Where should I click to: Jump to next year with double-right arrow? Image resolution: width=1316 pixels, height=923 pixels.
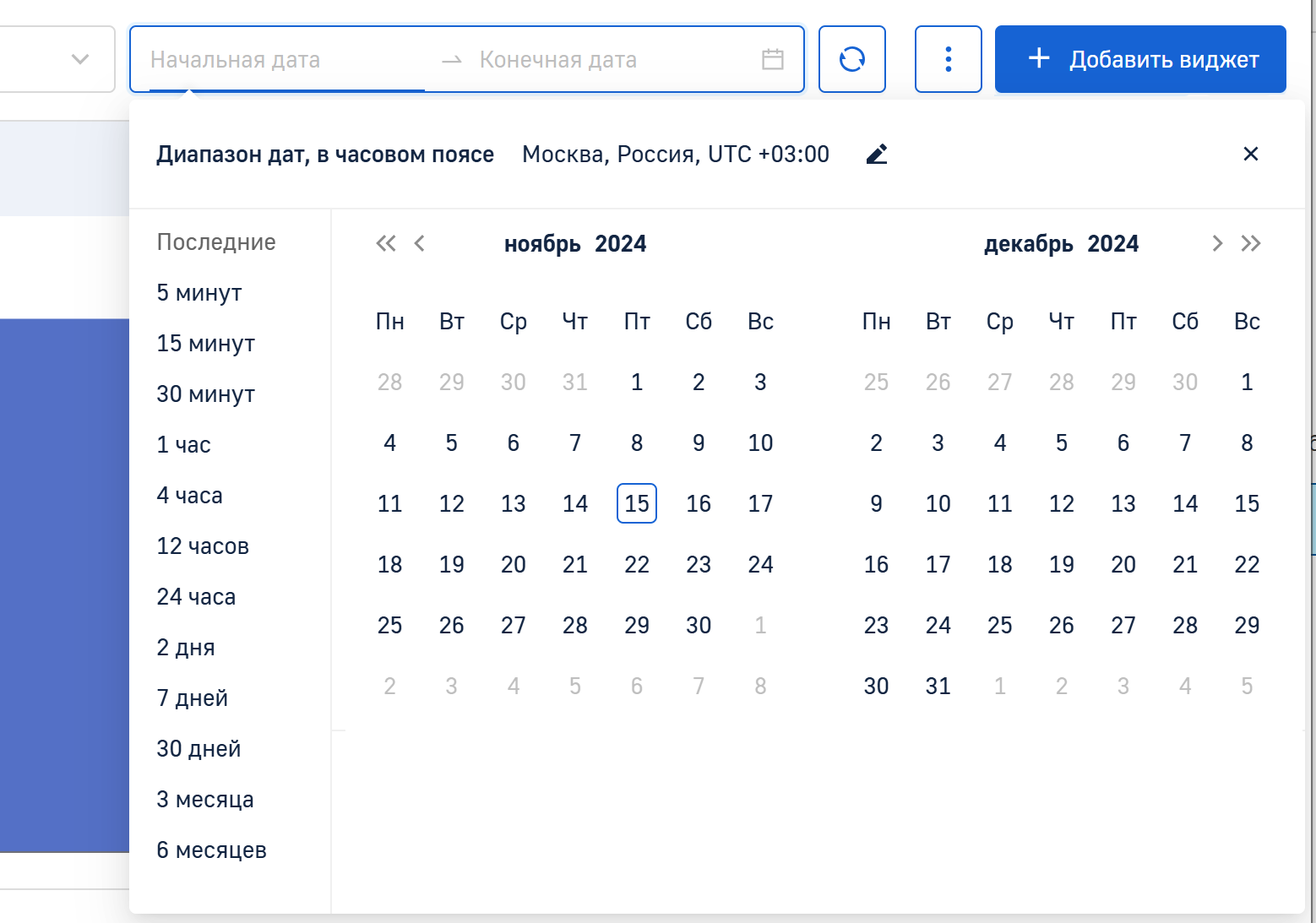click(x=1251, y=244)
